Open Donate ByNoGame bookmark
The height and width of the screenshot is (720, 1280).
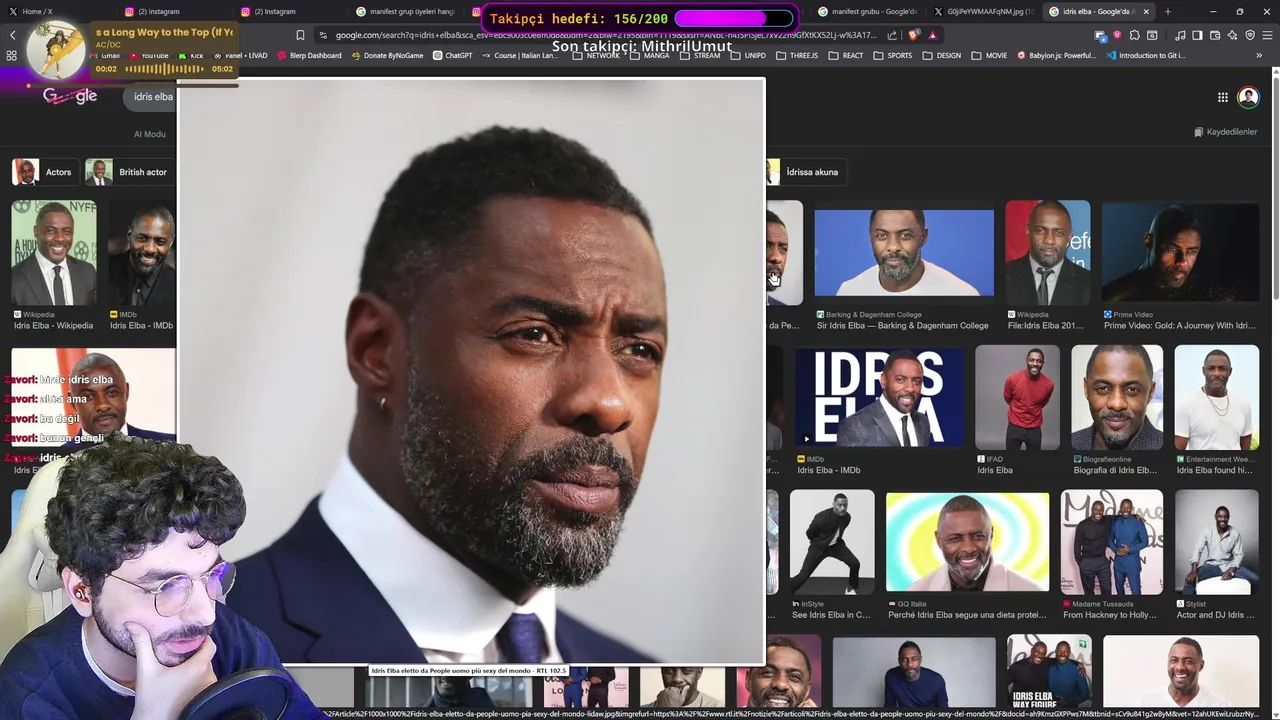pyautogui.click(x=387, y=55)
